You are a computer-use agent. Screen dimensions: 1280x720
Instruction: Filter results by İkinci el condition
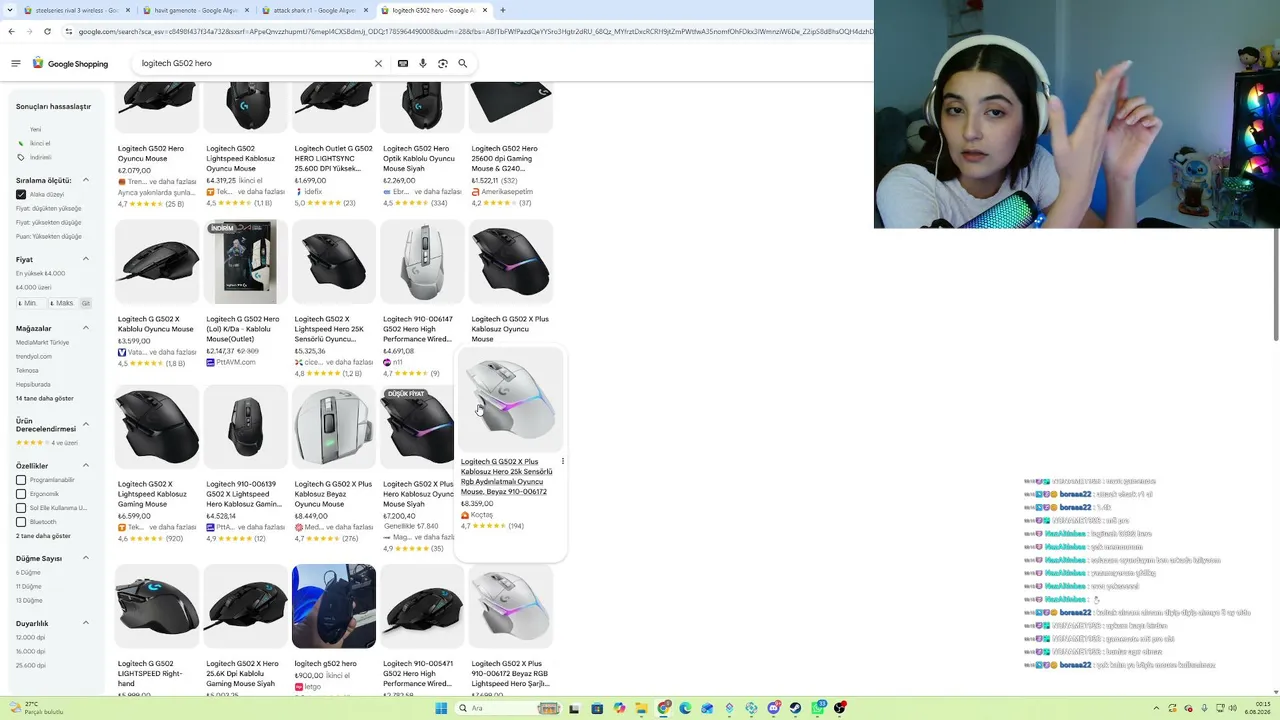[40, 143]
